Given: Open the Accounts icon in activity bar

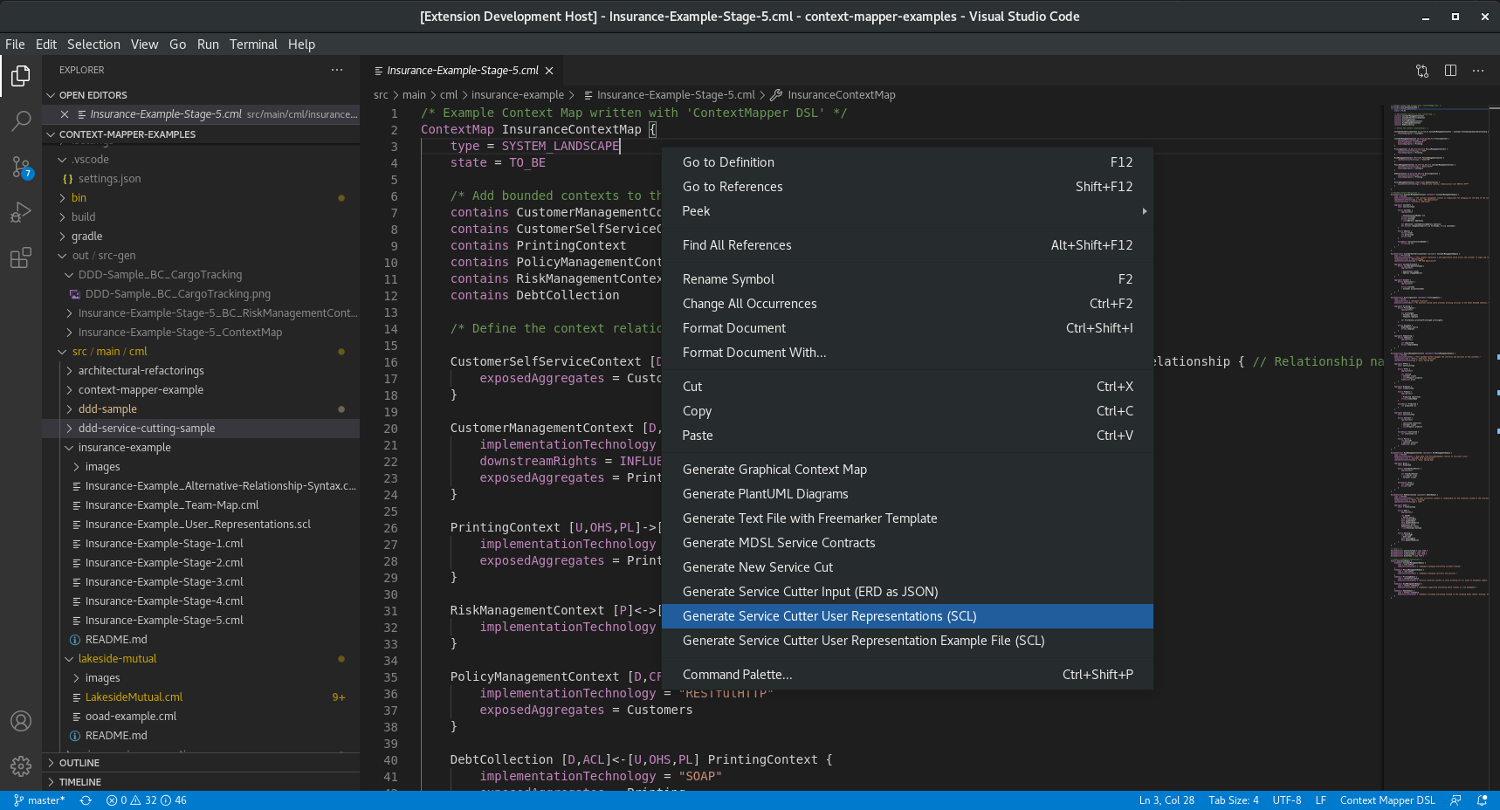Looking at the screenshot, I should click(20, 721).
